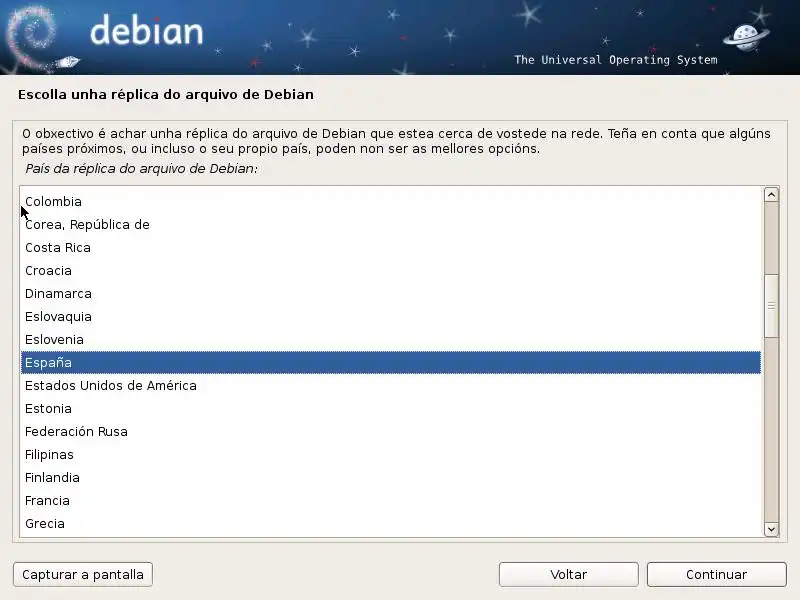This screenshot has height=600, width=800.
Task: Pick Filipinas in the list
Action: pyautogui.click(x=391, y=454)
